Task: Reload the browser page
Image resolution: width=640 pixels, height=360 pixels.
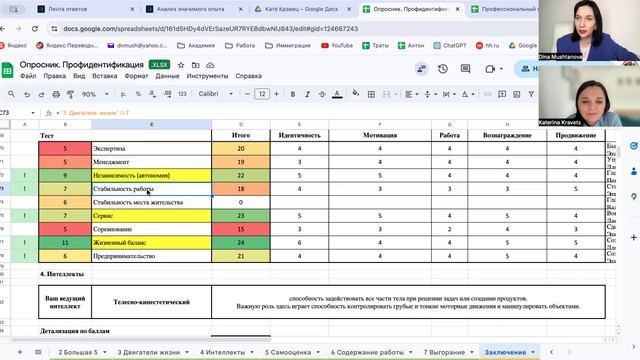Action: (35, 29)
